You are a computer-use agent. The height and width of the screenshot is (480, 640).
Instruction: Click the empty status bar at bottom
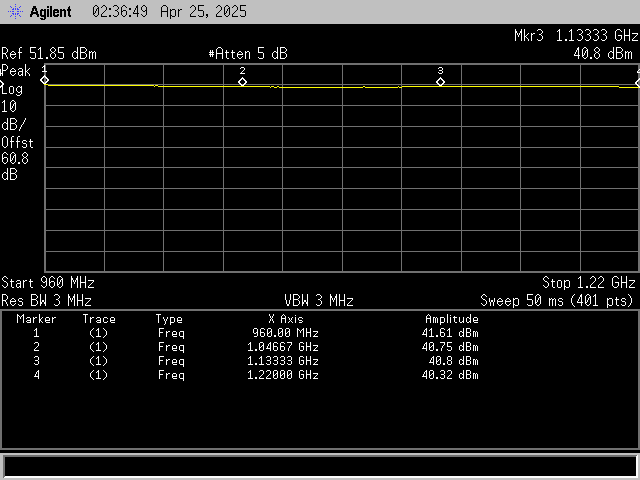coord(320,466)
